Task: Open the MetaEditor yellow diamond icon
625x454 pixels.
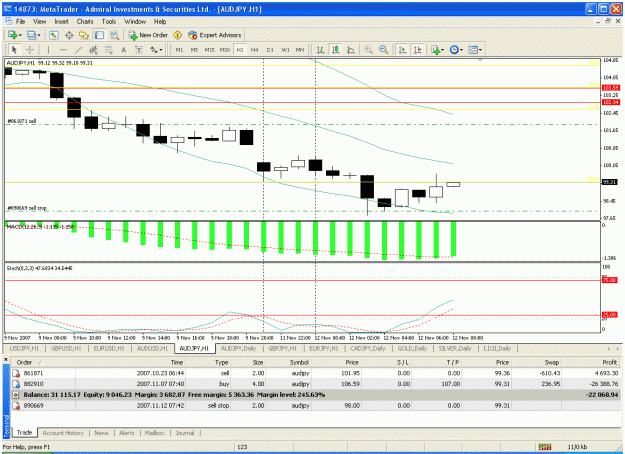Action: [x=177, y=35]
